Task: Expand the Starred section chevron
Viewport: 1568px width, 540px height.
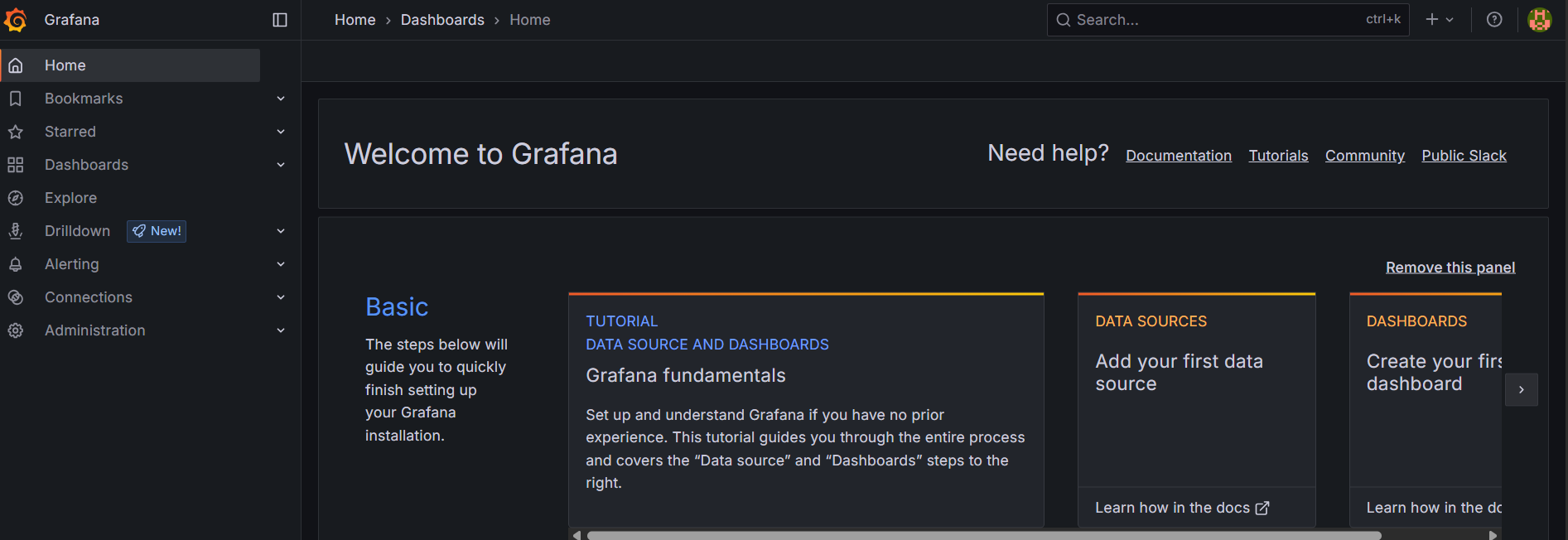Action: (x=281, y=132)
